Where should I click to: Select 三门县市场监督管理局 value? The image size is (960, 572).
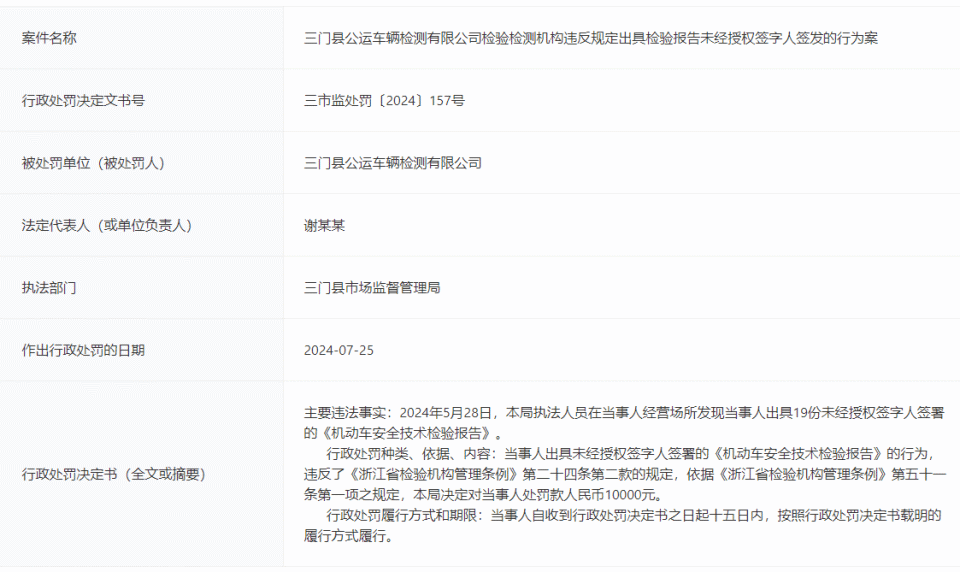click(x=372, y=288)
